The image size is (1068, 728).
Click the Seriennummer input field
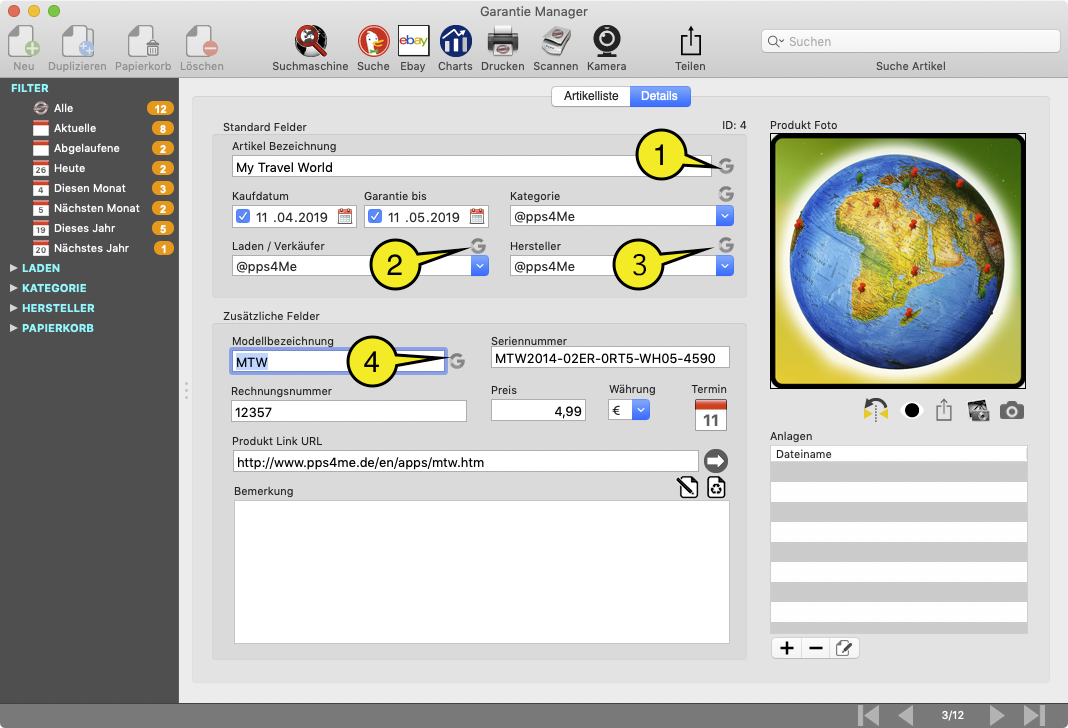coord(610,358)
